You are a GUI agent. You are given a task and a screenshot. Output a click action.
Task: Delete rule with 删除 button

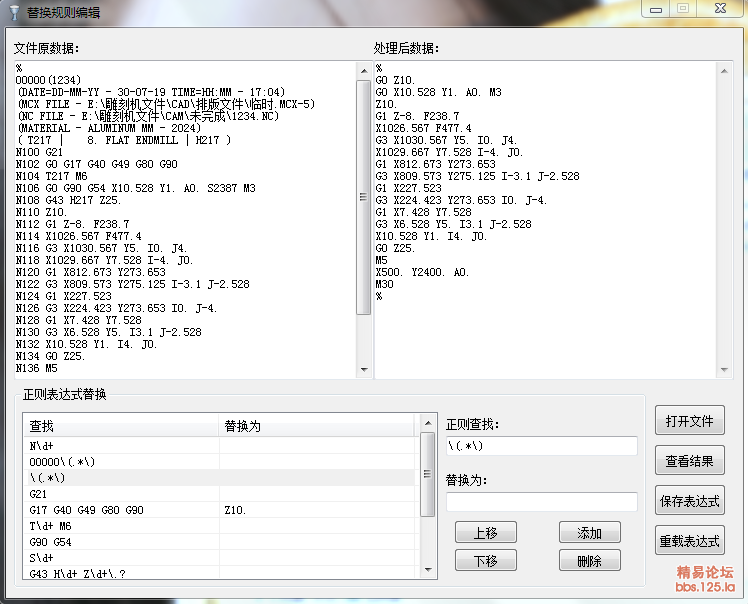click(590, 561)
